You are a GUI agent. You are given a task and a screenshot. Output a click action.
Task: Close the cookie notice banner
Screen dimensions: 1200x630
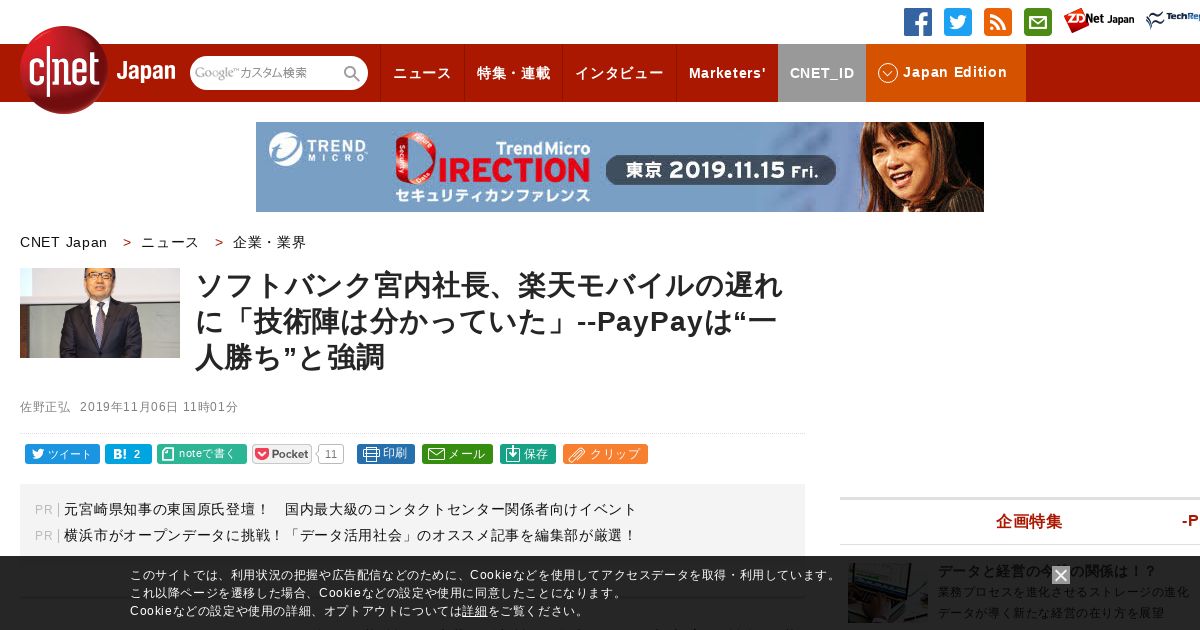tap(1061, 575)
